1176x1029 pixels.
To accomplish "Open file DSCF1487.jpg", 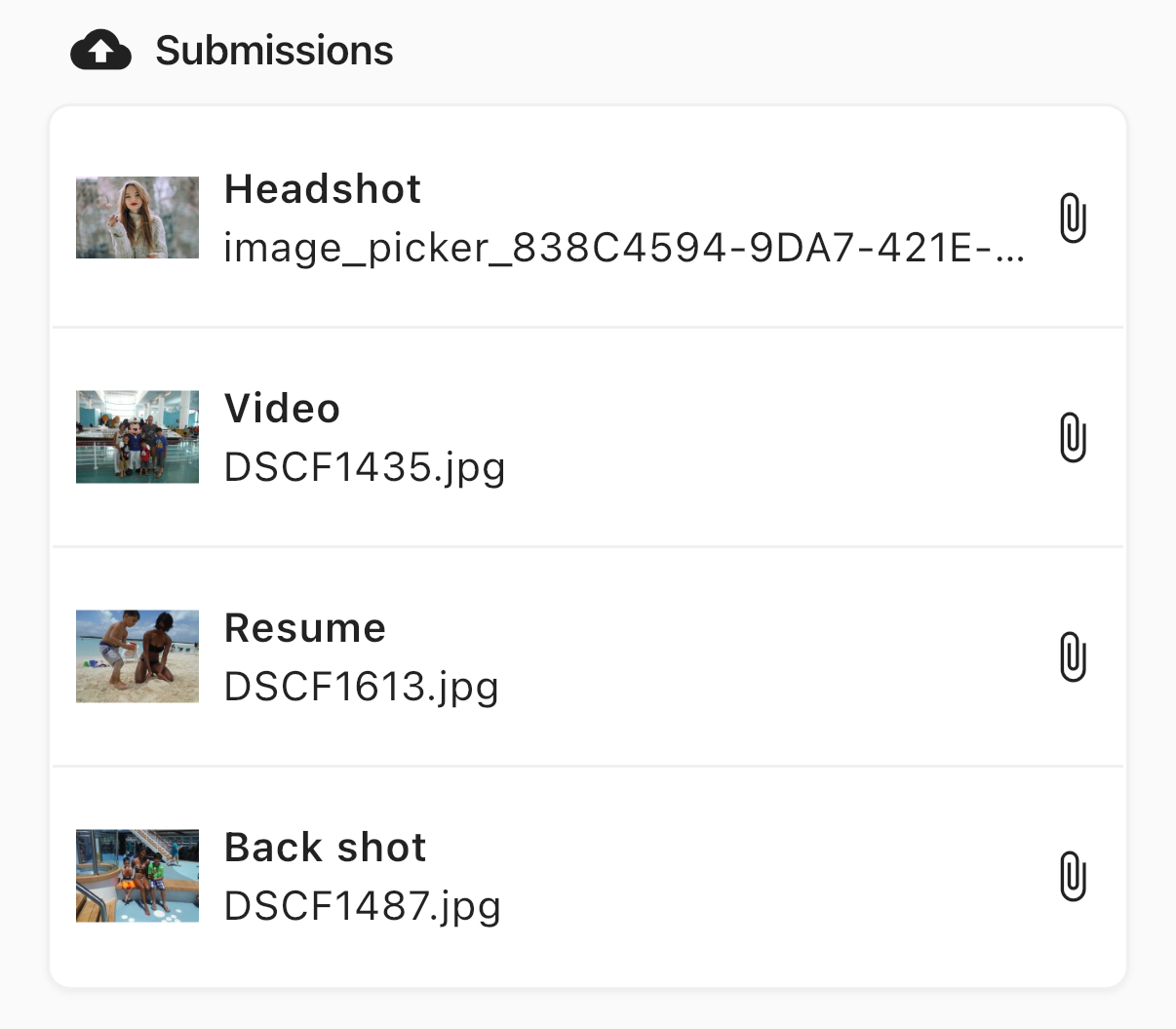I will [x=363, y=907].
